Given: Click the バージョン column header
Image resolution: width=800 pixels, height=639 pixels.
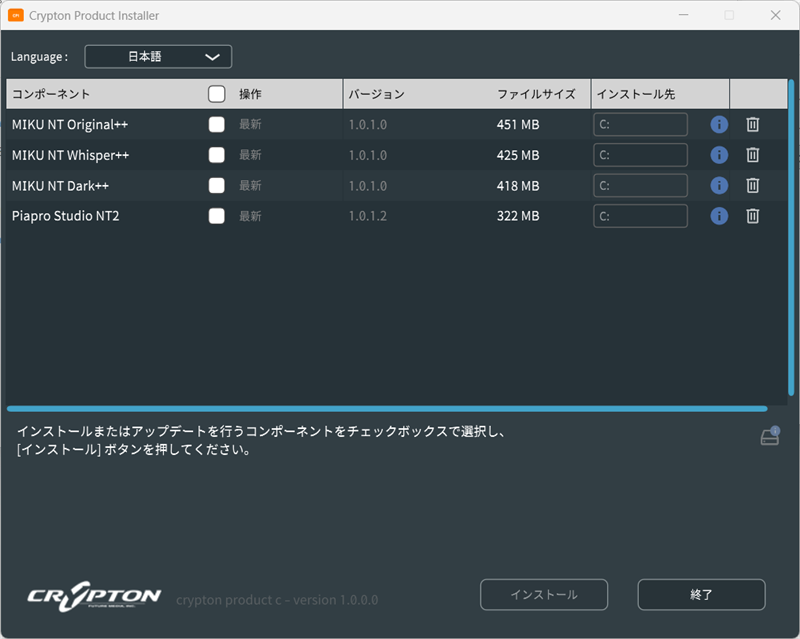Looking at the screenshot, I should 377,94.
